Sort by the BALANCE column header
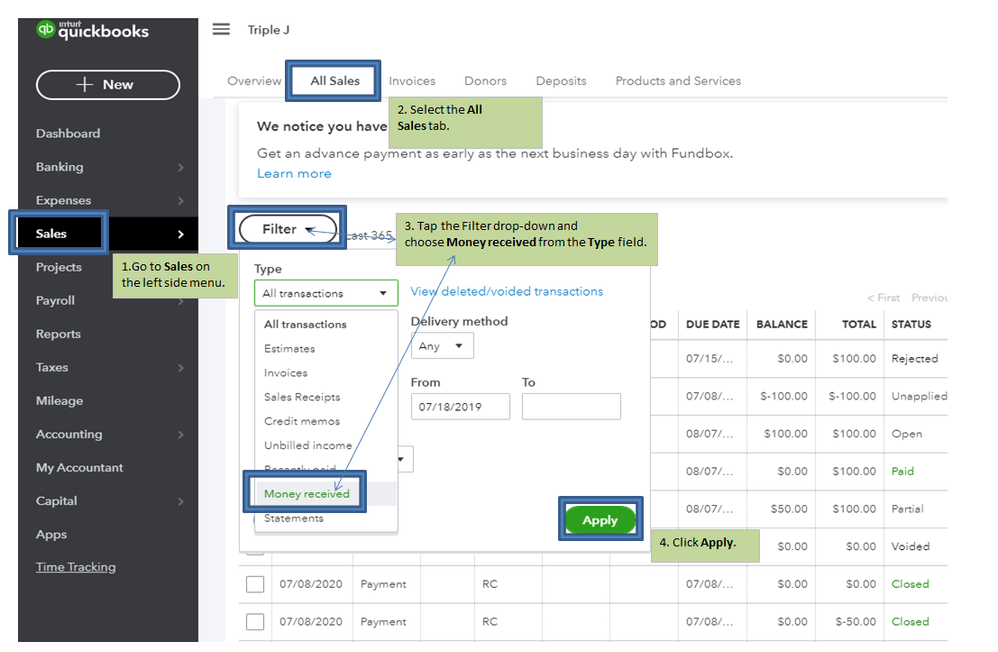This screenshot has height=652, width=998. [x=782, y=324]
